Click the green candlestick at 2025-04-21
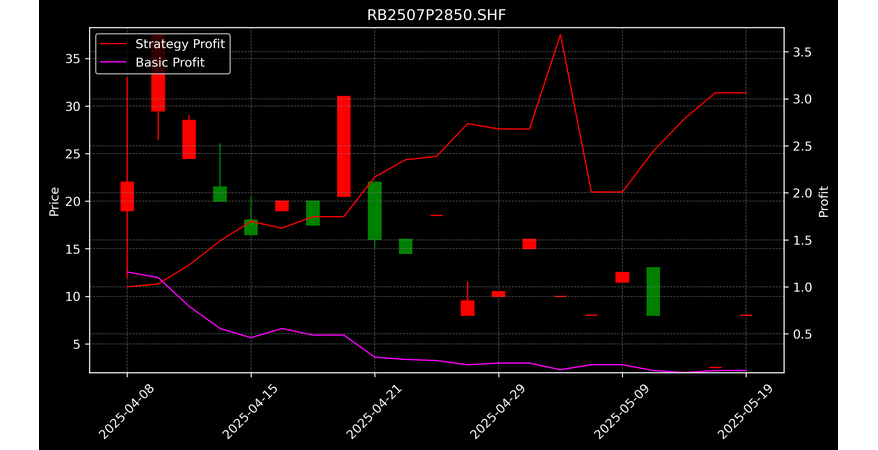 pos(375,210)
